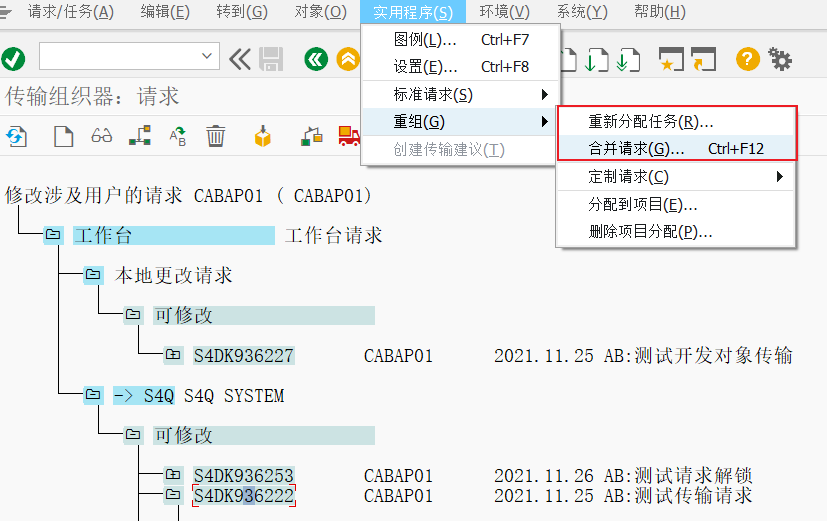Click the include objects icon
Screen dimensions: 827x521
pyautogui.click(x=312, y=136)
